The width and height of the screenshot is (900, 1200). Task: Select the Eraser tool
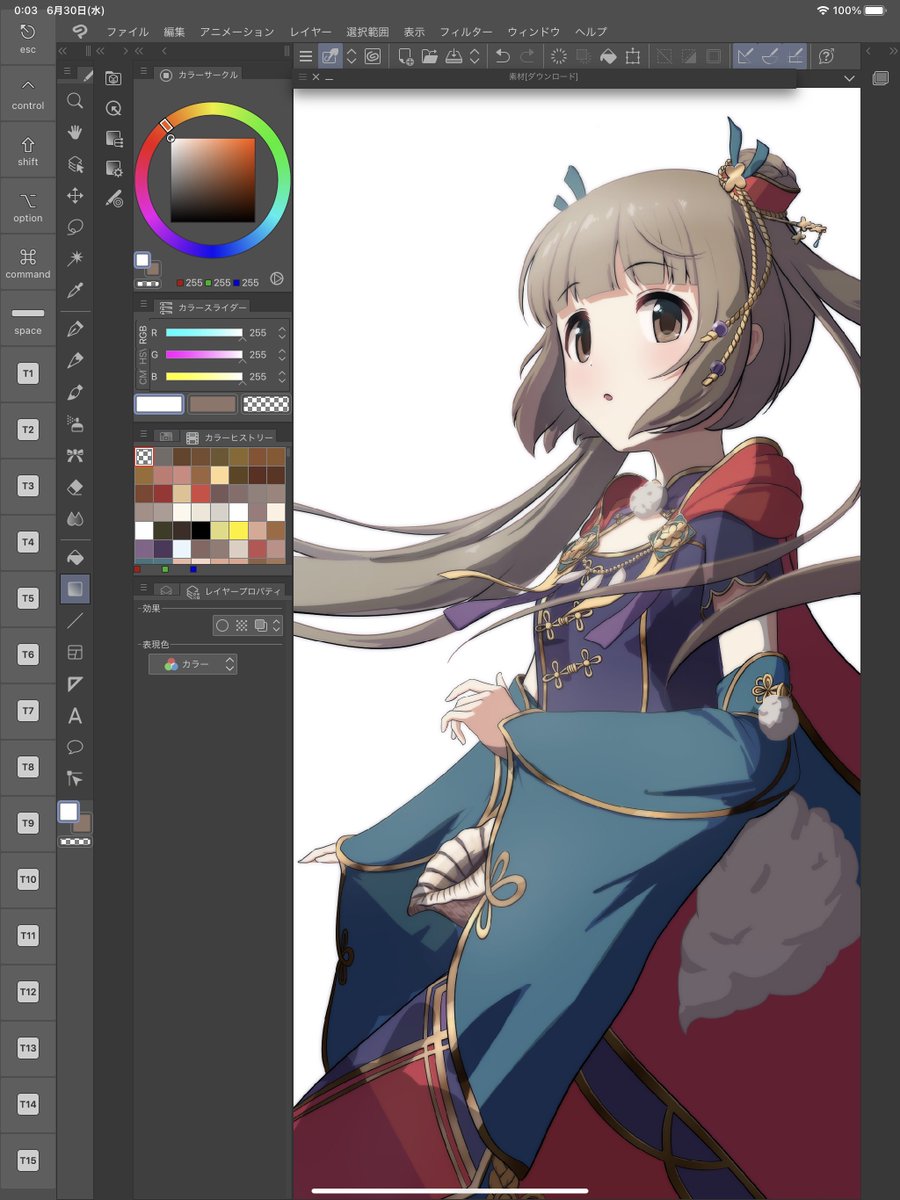[x=75, y=487]
